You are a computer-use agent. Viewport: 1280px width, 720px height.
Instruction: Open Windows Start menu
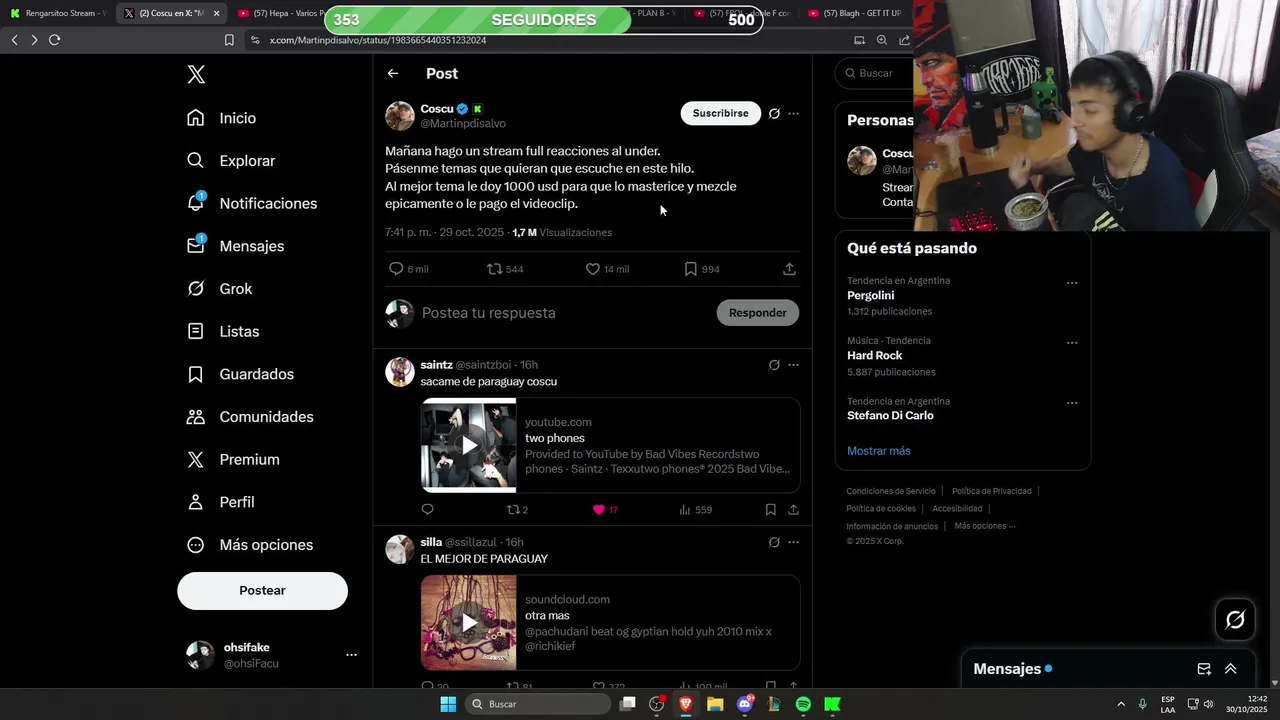[448, 704]
